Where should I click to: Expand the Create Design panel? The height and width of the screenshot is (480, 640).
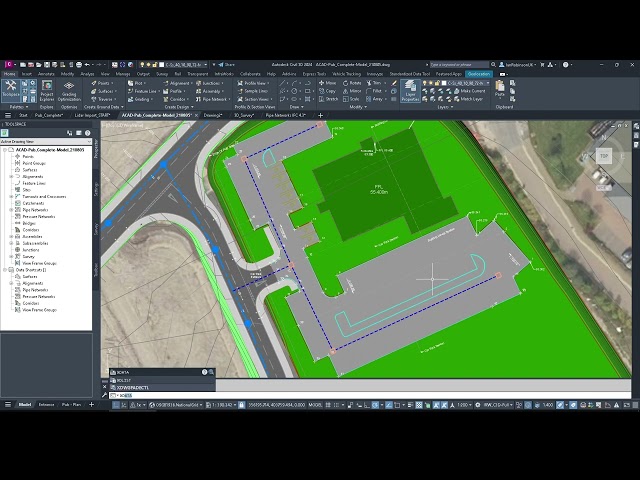pyautogui.click(x=179, y=107)
